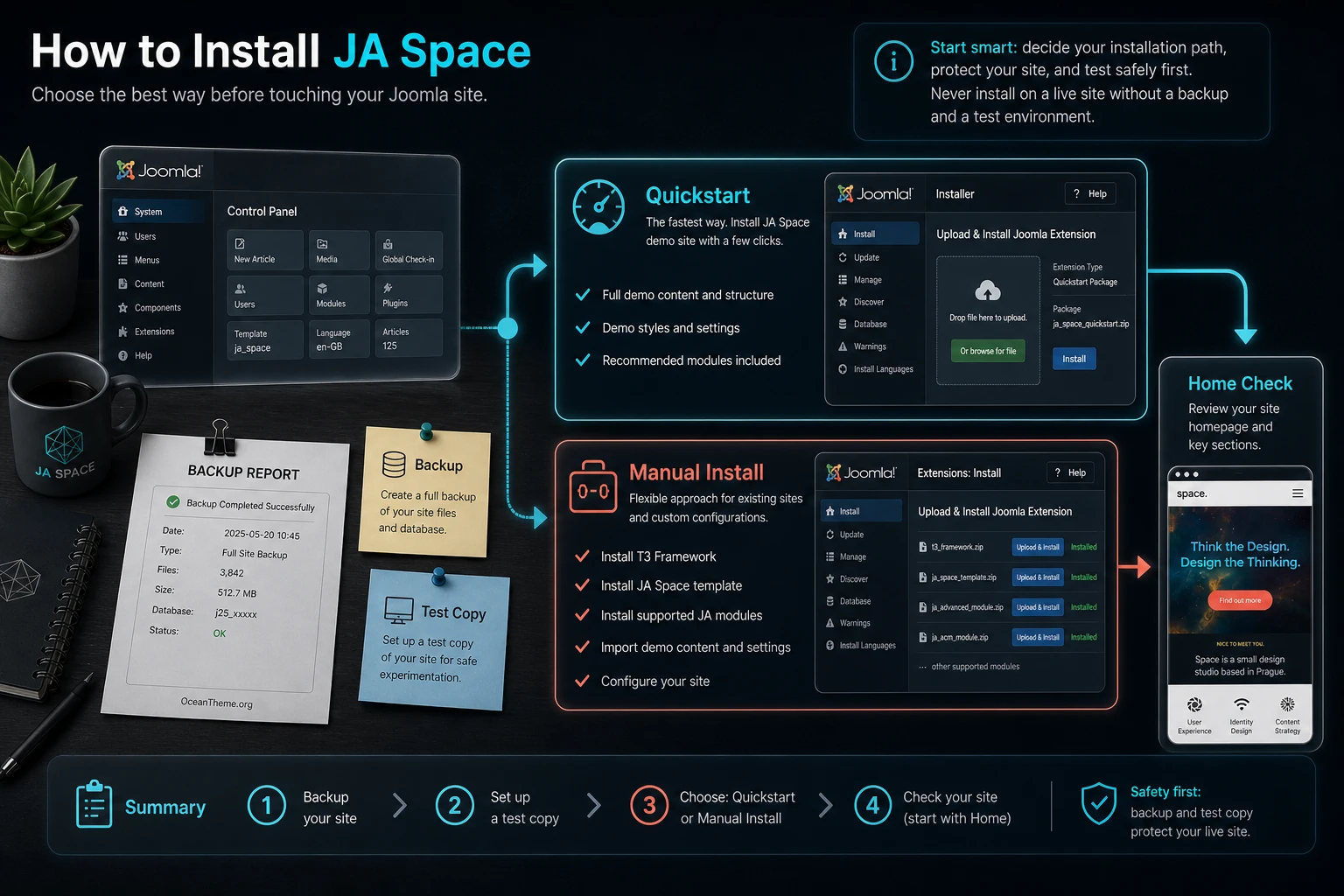Open the Global Check-in tile

(x=409, y=250)
